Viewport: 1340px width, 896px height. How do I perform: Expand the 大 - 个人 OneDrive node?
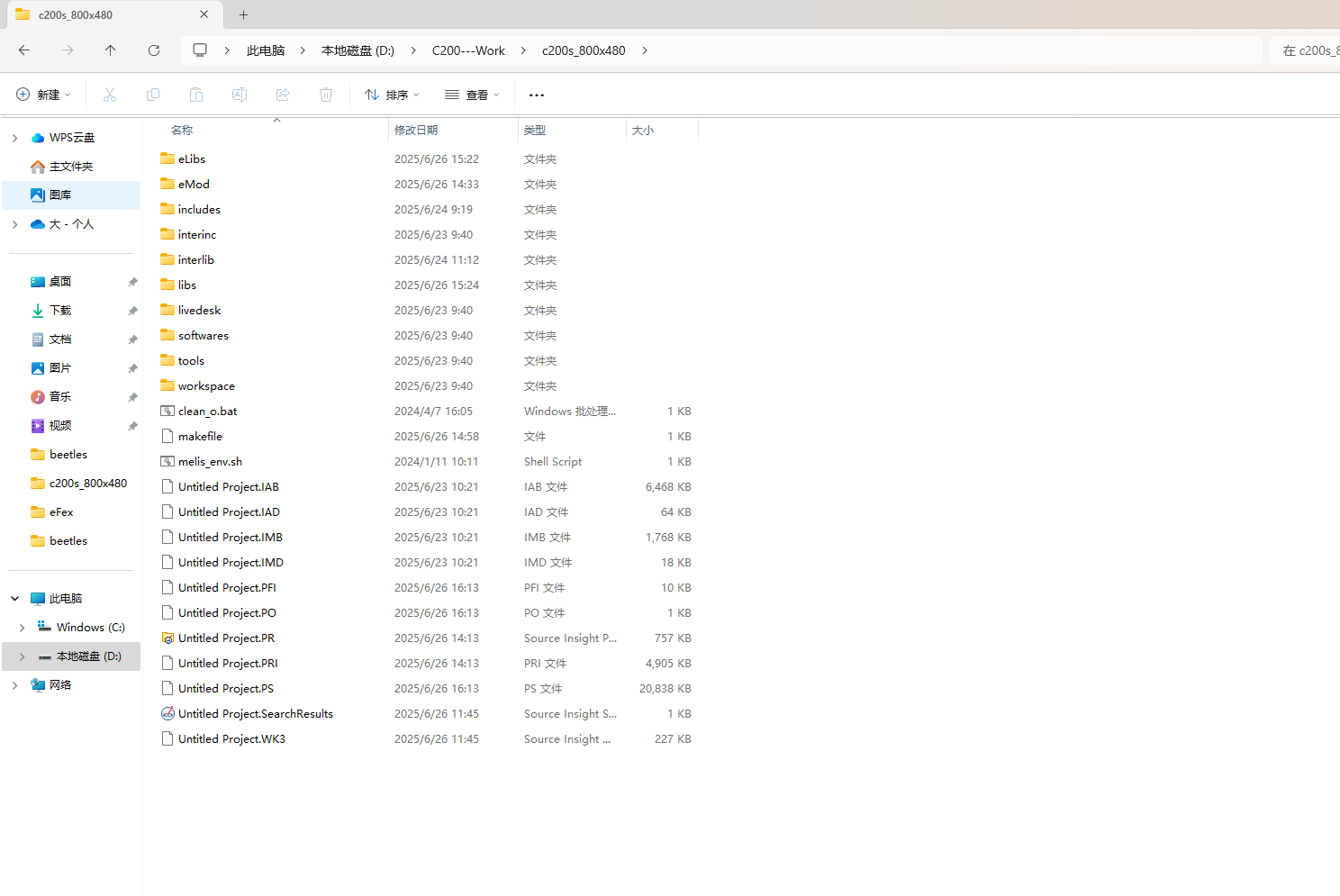click(x=14, y=224)
